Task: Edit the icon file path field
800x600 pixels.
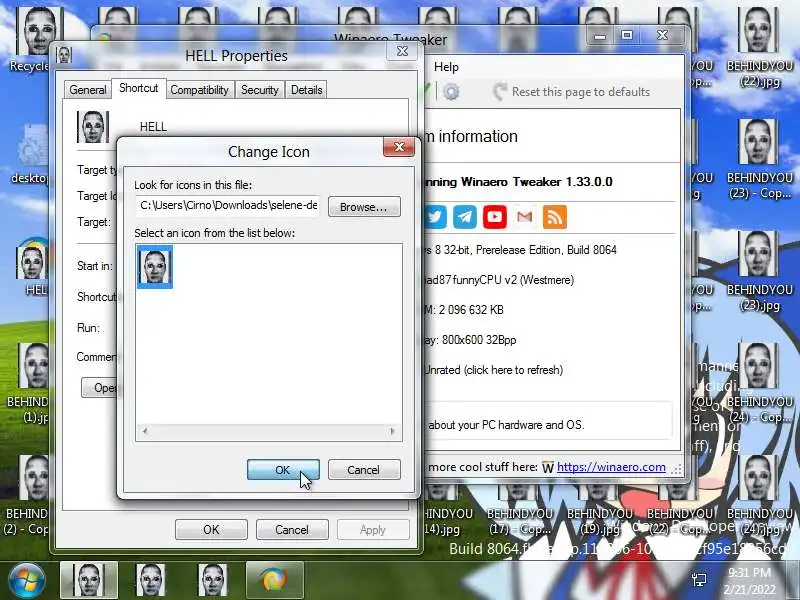Action: (228, 206)
